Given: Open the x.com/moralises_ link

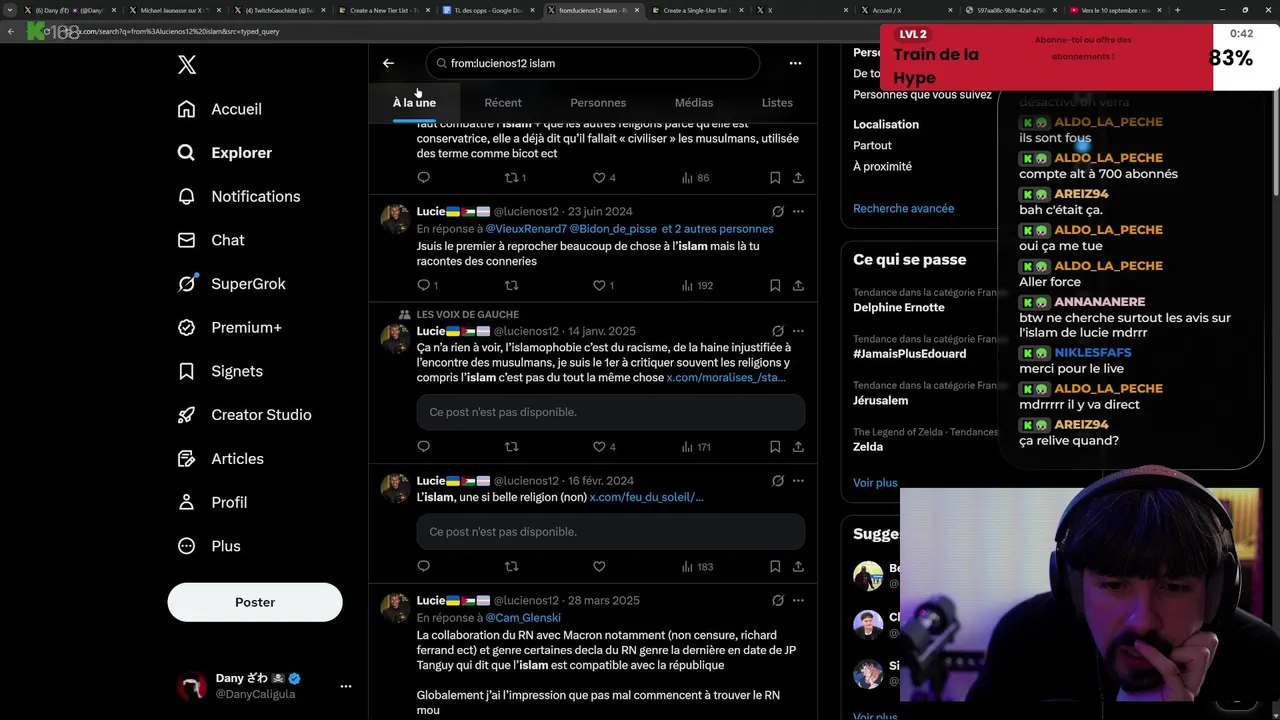Looking at the screenshot, I should pyautogui.click(x=726, y=378).
